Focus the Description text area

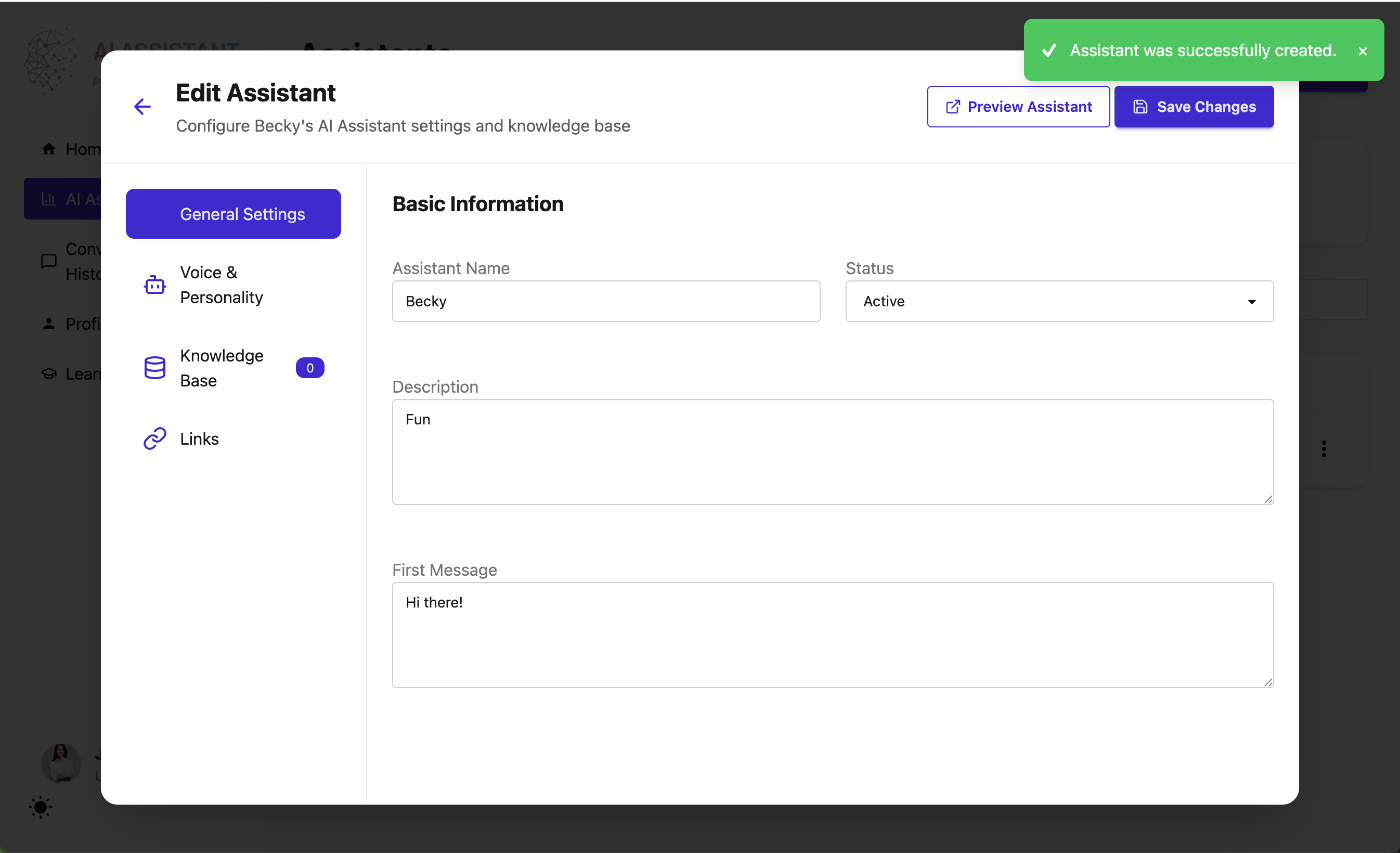click(833, 452)
